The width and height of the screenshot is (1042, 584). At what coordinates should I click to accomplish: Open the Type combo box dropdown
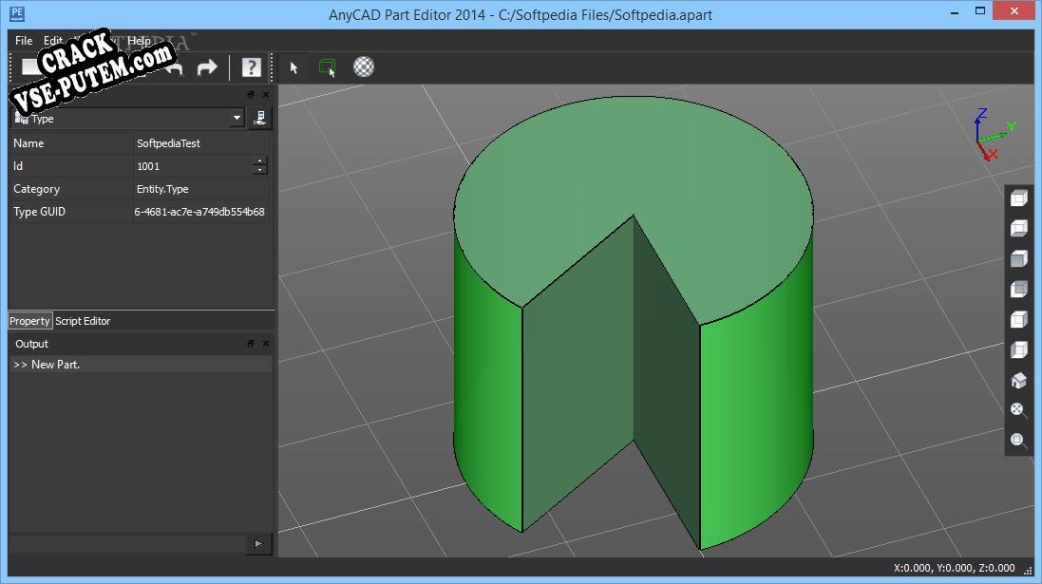pyautogui.click(x=237, y=118)
